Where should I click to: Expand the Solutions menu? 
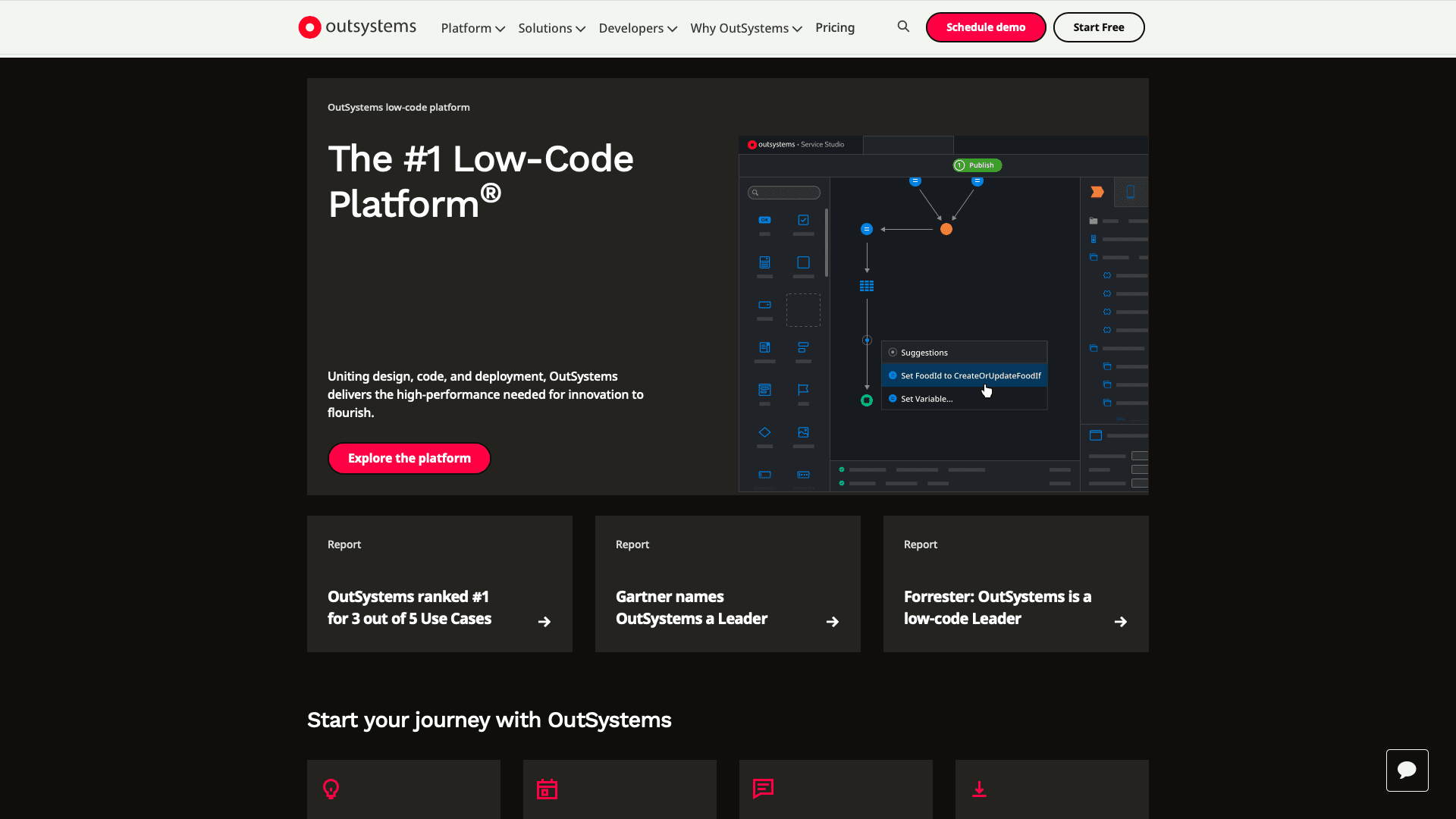click(552, 28)
